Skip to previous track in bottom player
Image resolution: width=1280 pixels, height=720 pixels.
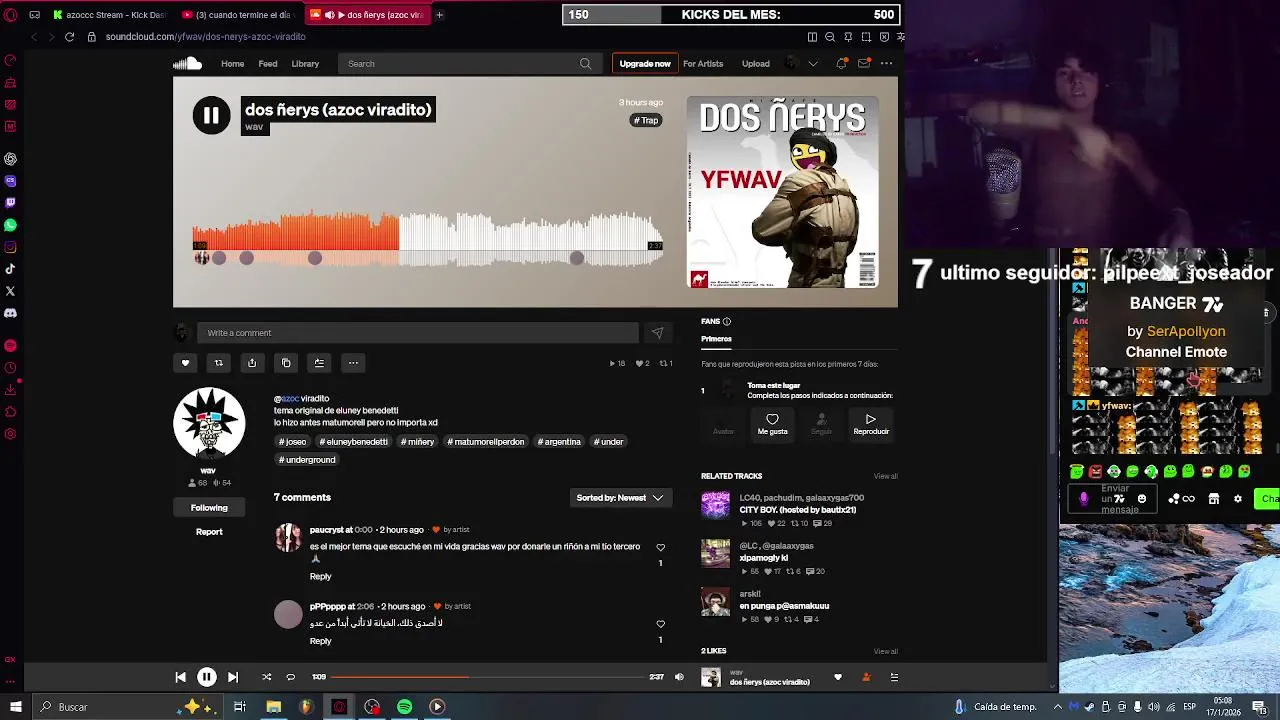[x=180, y=677]
